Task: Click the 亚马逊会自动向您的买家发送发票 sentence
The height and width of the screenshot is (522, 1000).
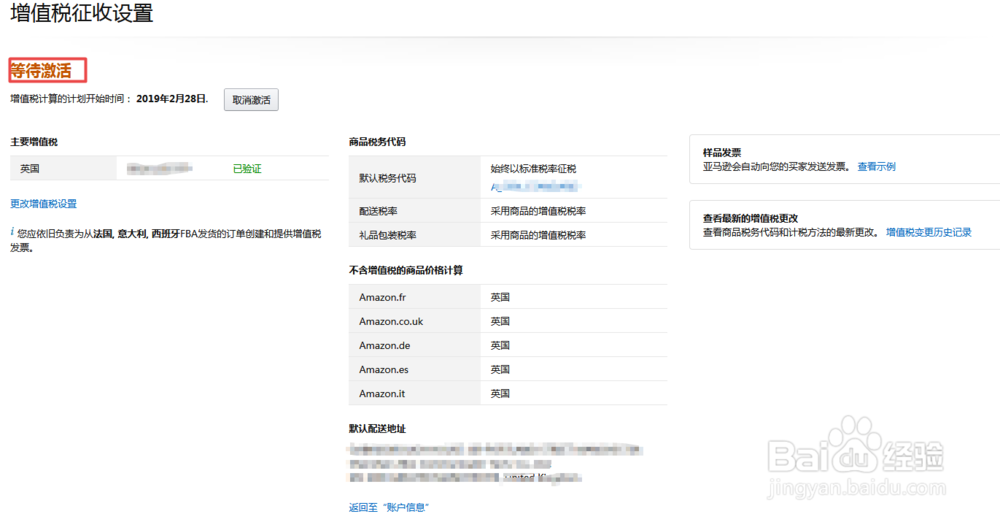Action: (776, 167)
